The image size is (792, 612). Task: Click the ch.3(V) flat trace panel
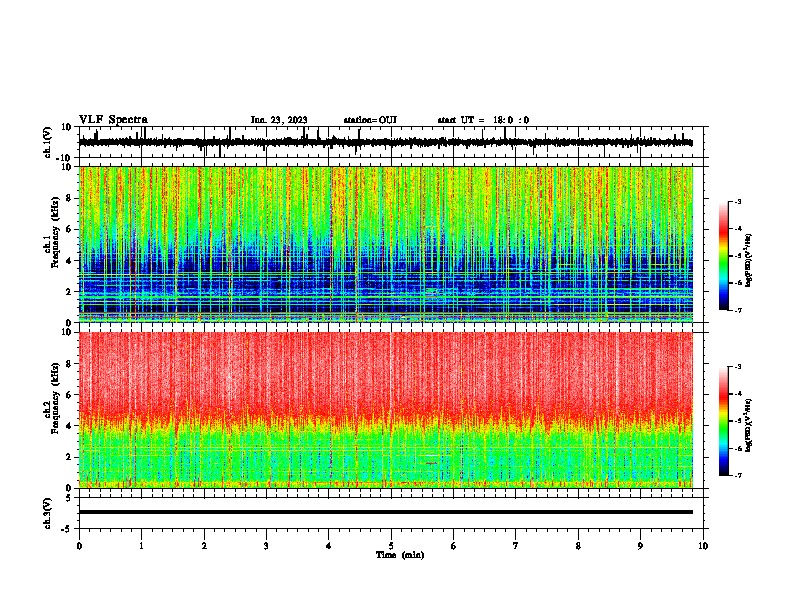click(x=391, y=513)
